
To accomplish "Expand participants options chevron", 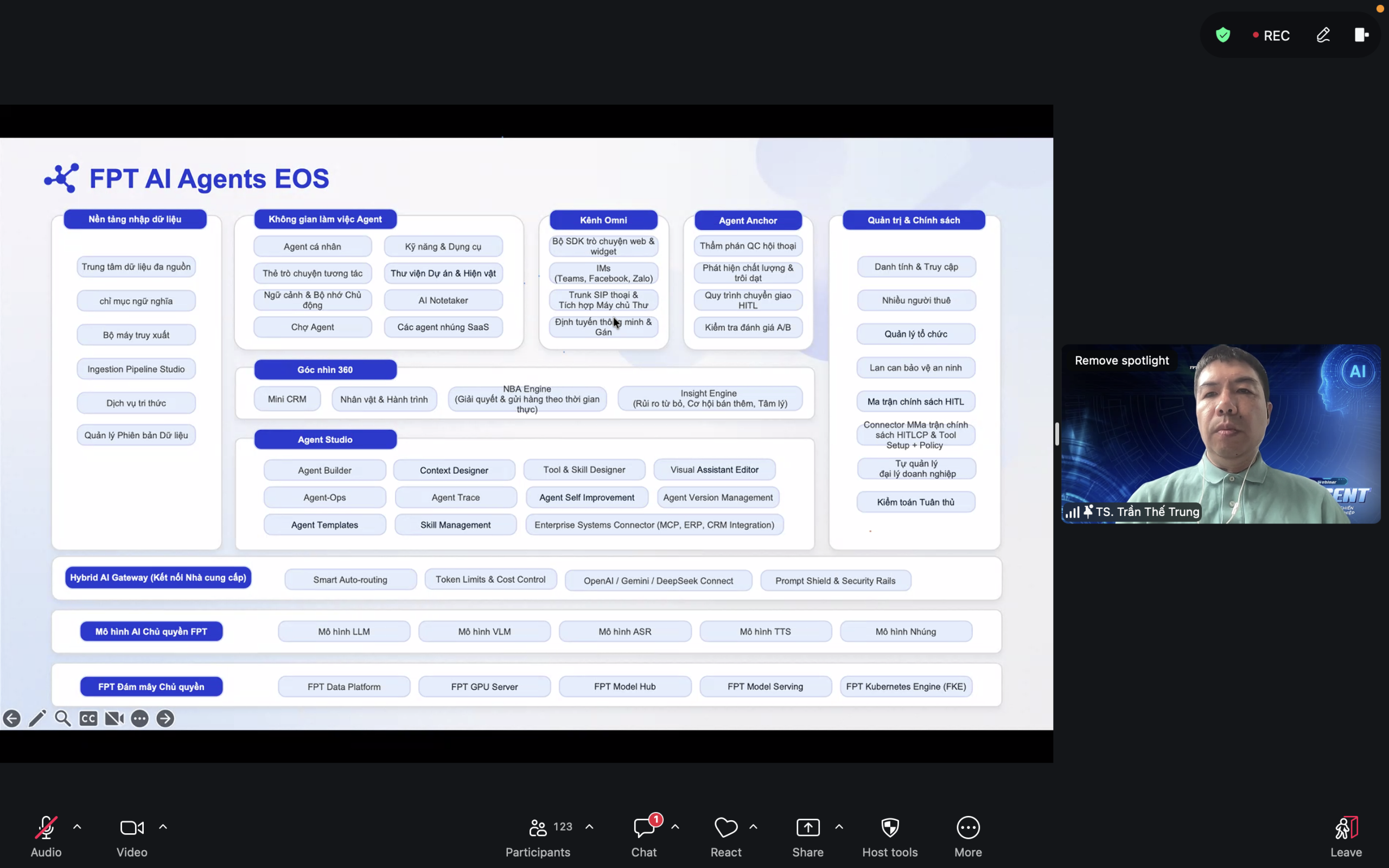I will point(589,827).
